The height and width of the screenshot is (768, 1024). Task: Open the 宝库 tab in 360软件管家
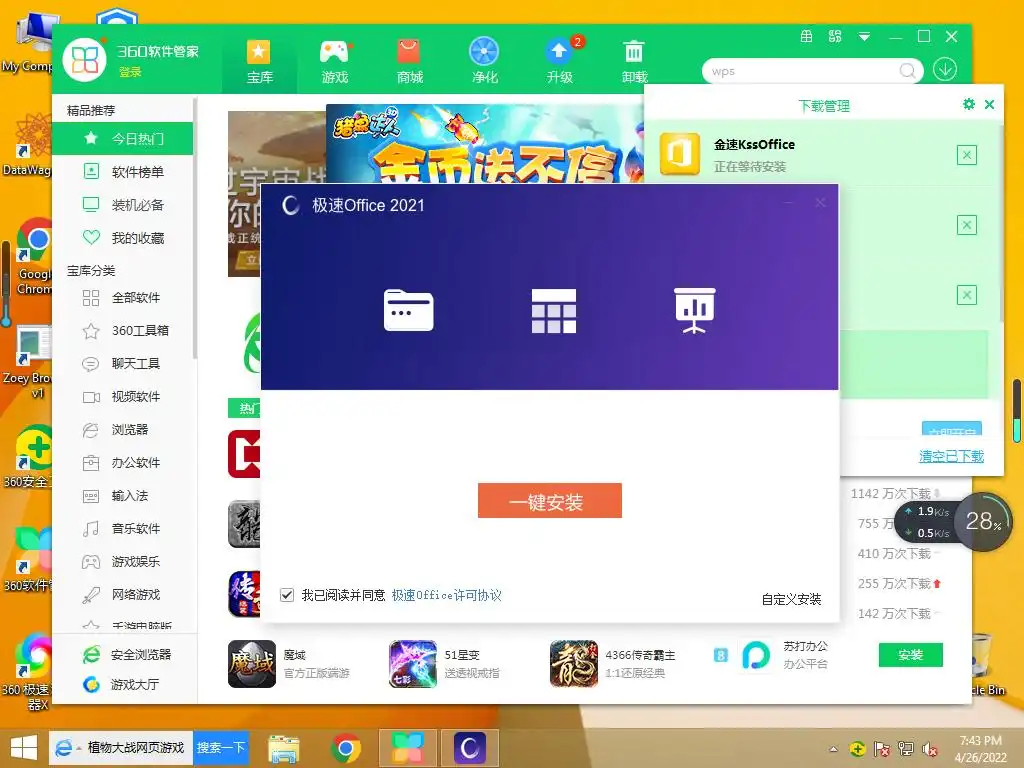(259, 61)
